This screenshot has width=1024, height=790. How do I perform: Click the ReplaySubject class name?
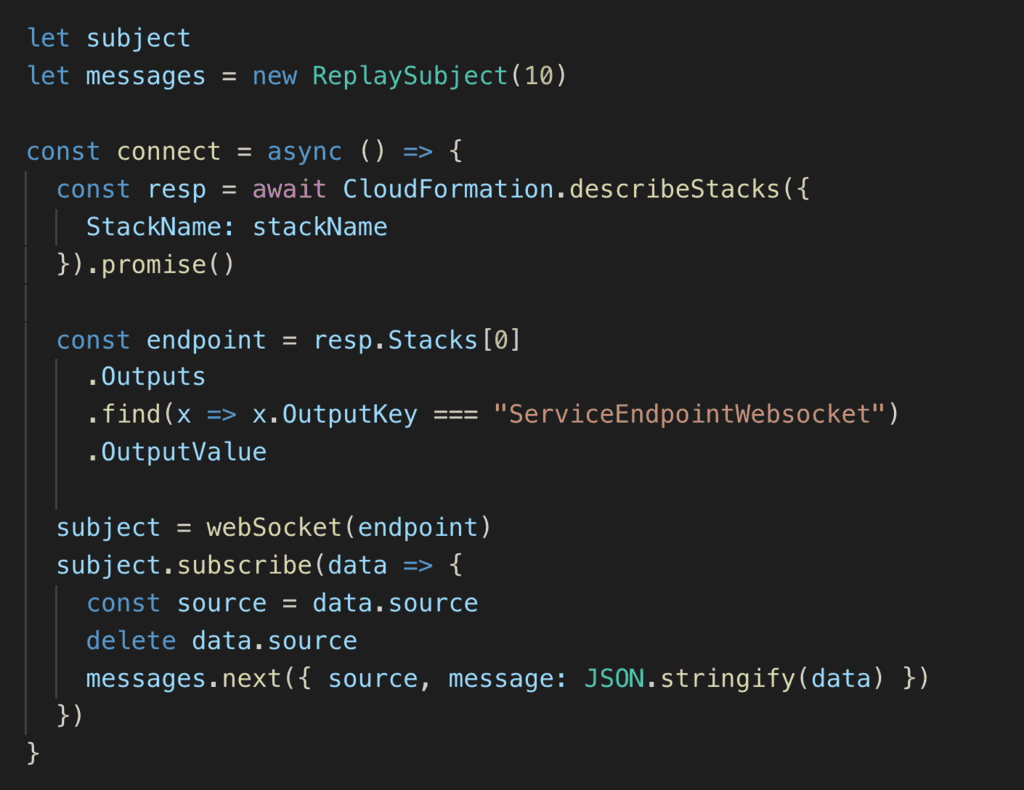tap(410, 76)
